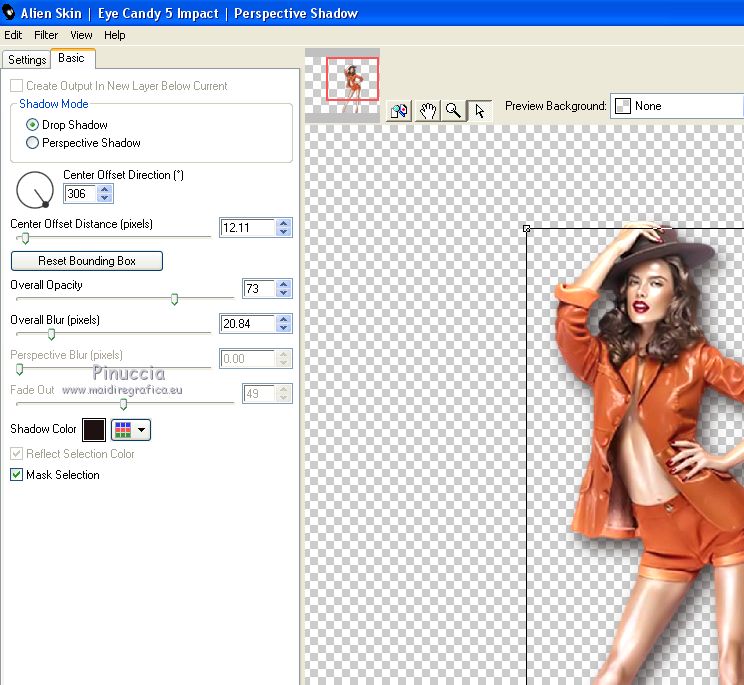This screenshot has width=744, height=685.
Task: Uncheck Mask Selection checkbox
Action: 16,475
